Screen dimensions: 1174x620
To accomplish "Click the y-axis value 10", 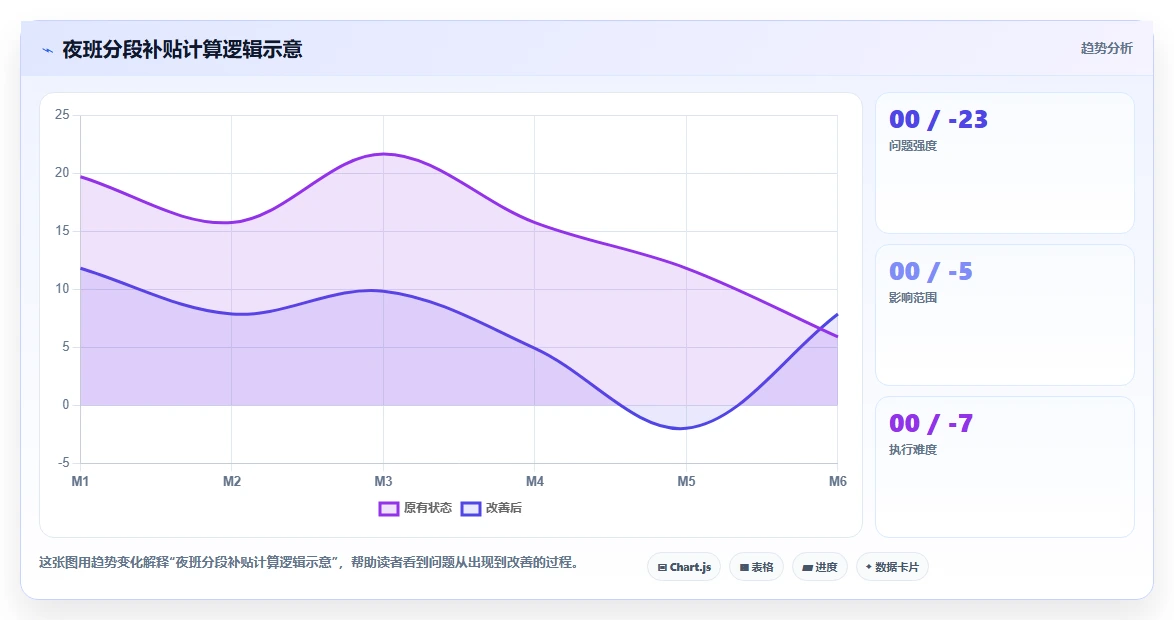I will coord(62,289).
